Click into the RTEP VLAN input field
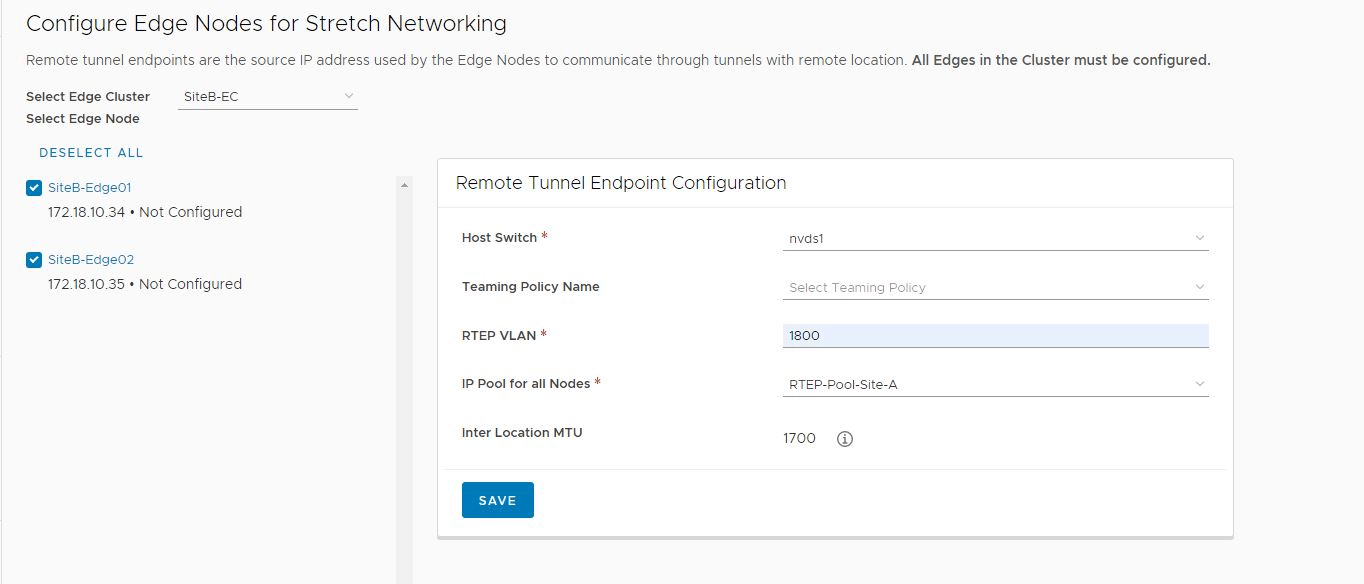Viewport: 1364px width, 584px height. (995, 336)
